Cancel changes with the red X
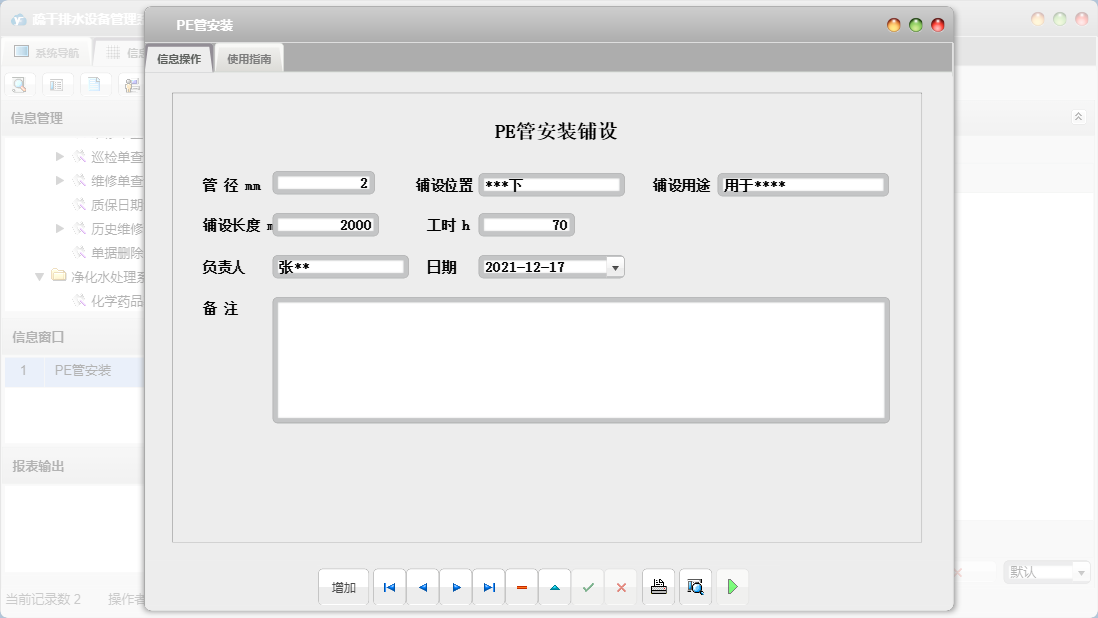 tap(620, 587)
